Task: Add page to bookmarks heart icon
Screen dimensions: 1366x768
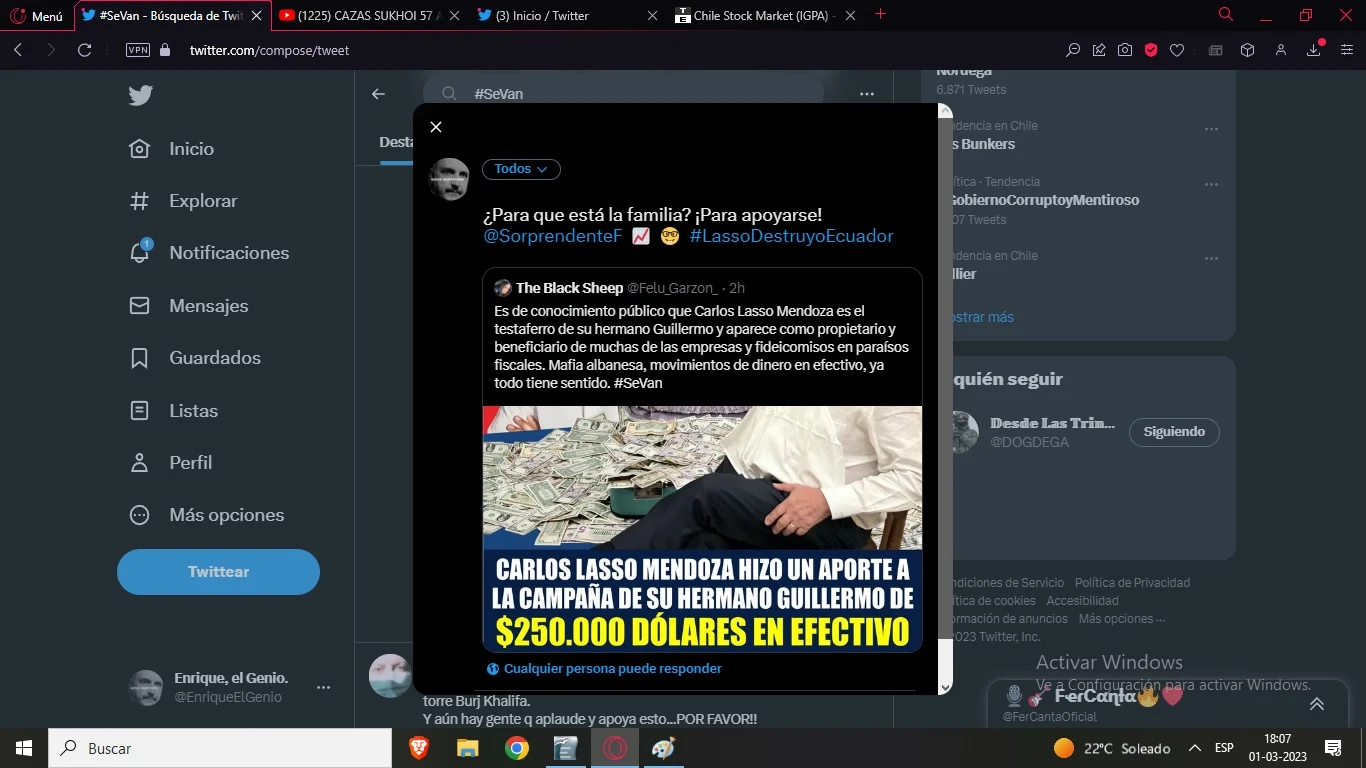Action: [x=1177, y=50]
